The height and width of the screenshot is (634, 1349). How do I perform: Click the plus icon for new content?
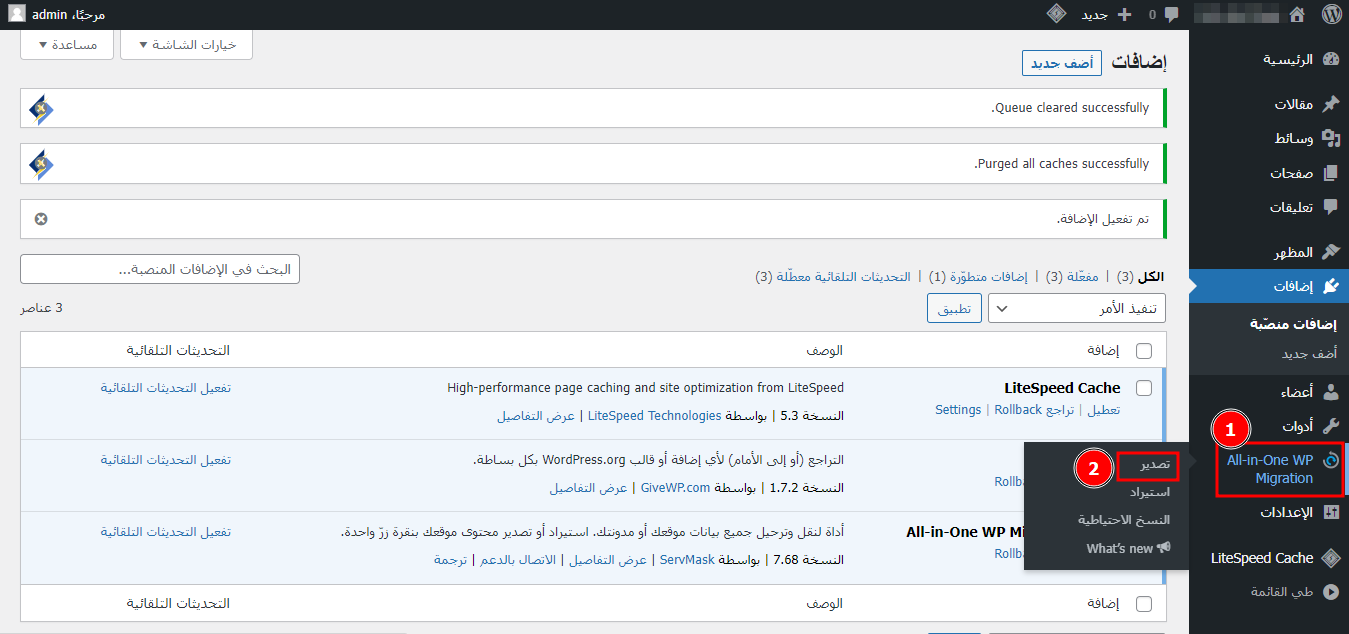[1124, 14]
